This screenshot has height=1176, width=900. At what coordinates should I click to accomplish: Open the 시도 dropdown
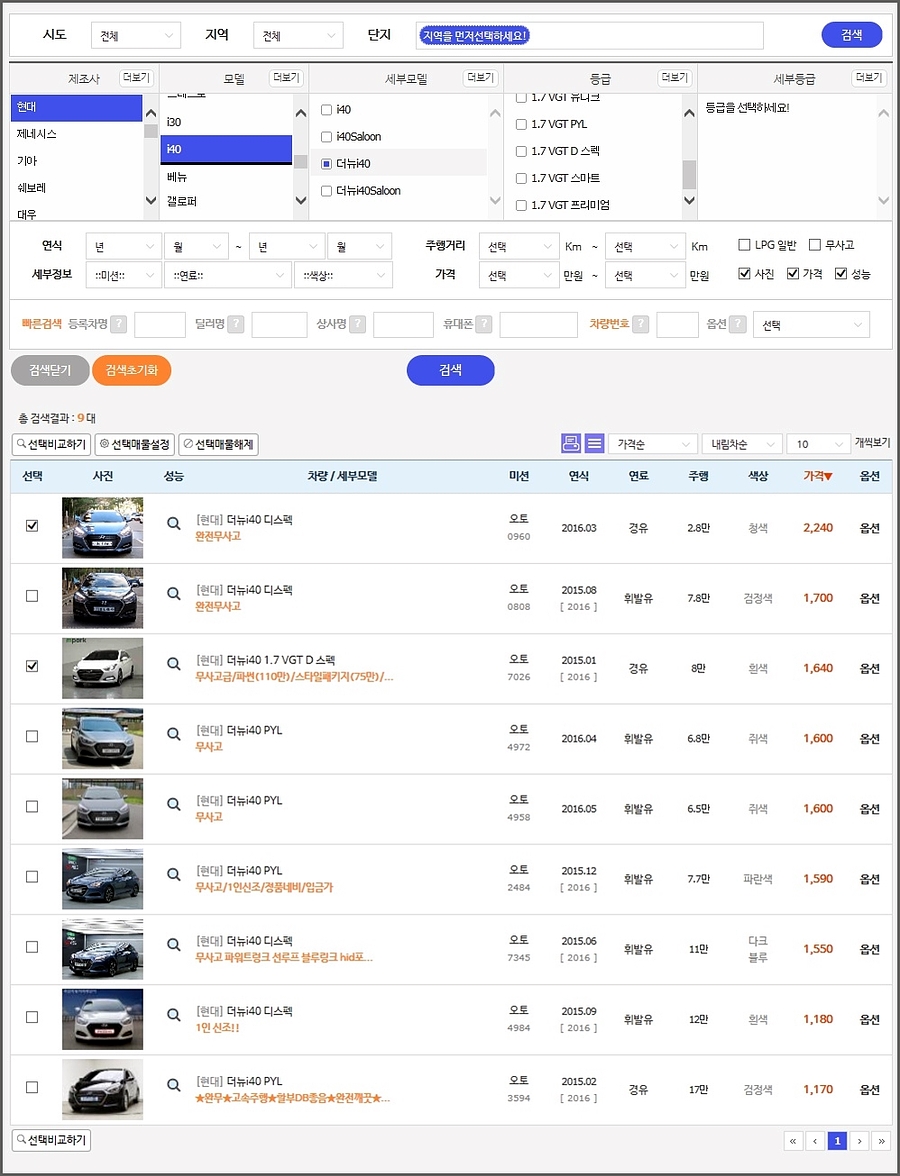[136, 35]
